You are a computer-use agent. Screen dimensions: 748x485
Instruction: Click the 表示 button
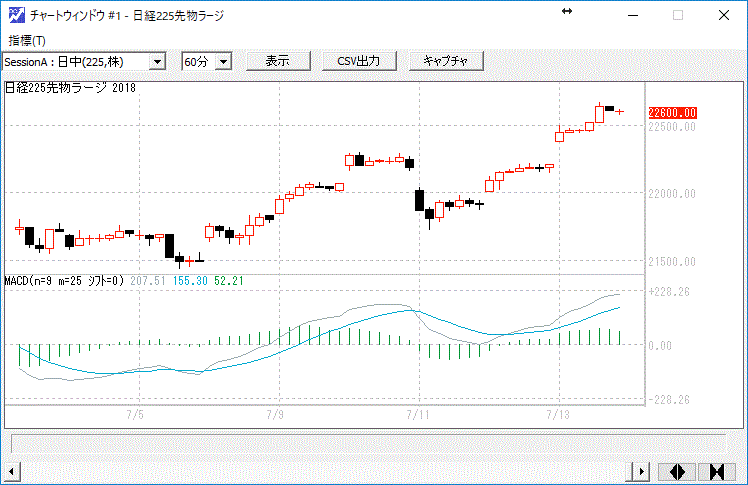[278, 61]
